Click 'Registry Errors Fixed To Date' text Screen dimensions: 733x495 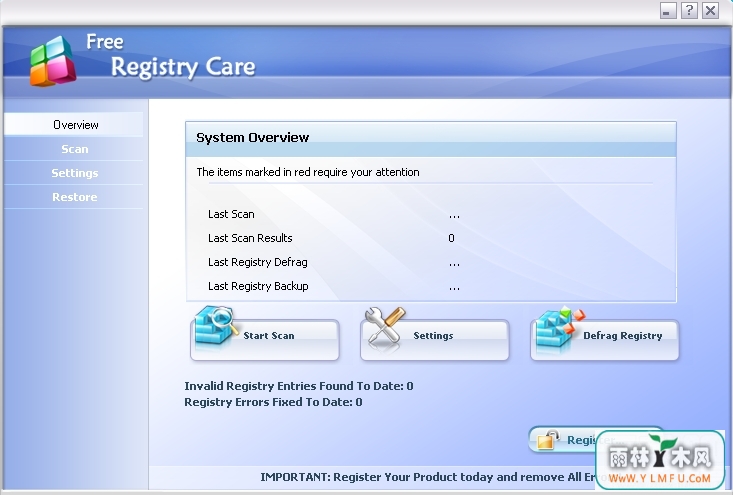273,402
